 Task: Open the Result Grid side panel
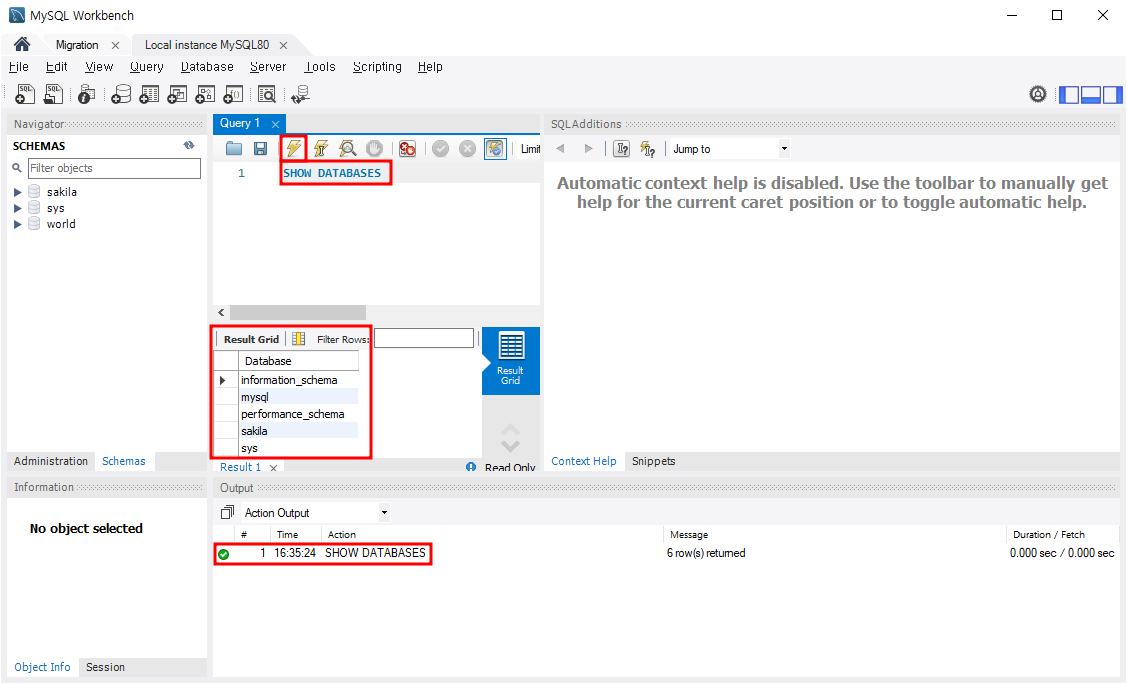[510, 361]
